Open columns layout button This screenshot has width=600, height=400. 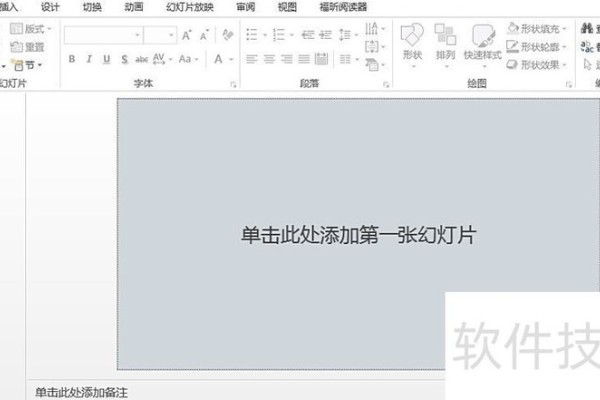pos(349,59)
